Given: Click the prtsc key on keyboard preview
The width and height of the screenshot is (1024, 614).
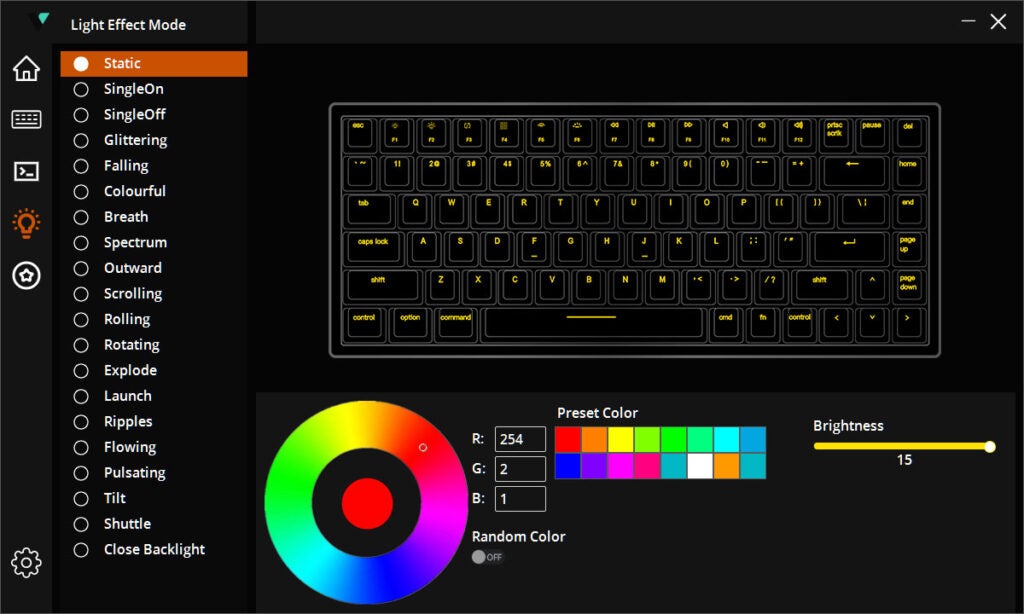Looking at the screenshot, I should [835, 133].
